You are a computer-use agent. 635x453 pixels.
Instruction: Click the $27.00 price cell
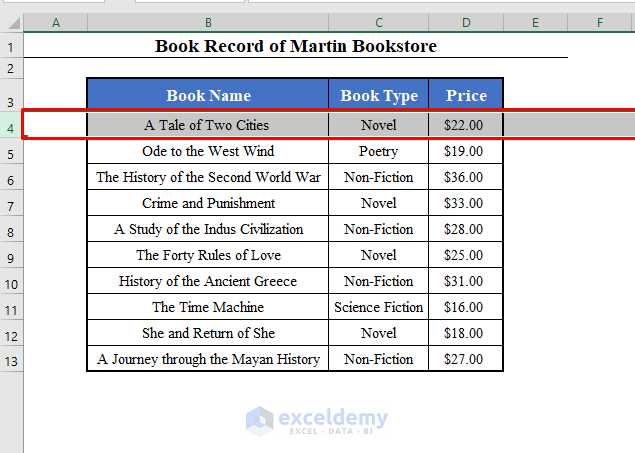[x=462, y=359]
